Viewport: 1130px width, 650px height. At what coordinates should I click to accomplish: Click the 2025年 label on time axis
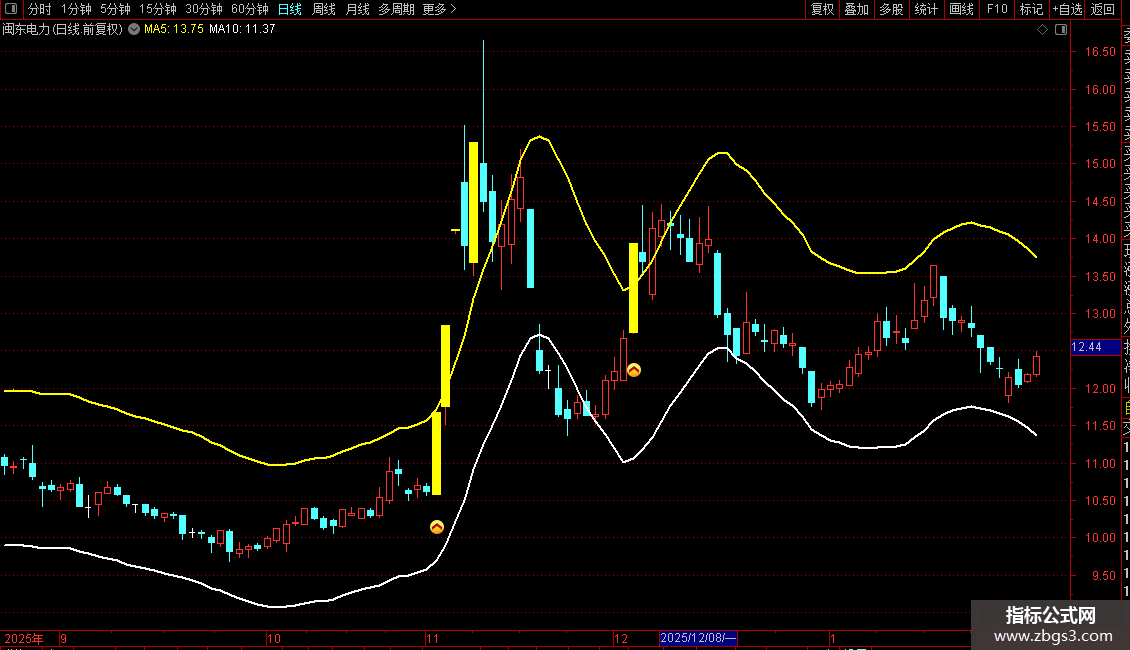24,638
